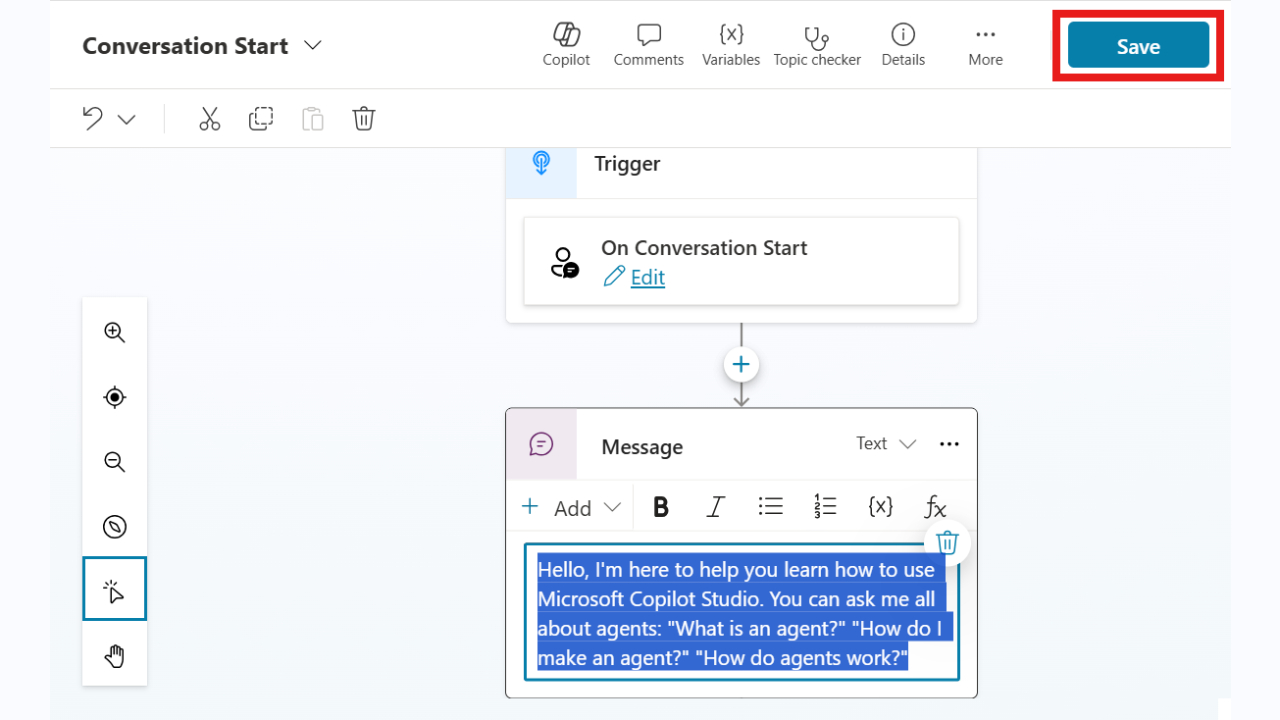Expand the Conversation Start topic dropdown
1280x720 pixels.
313,45
